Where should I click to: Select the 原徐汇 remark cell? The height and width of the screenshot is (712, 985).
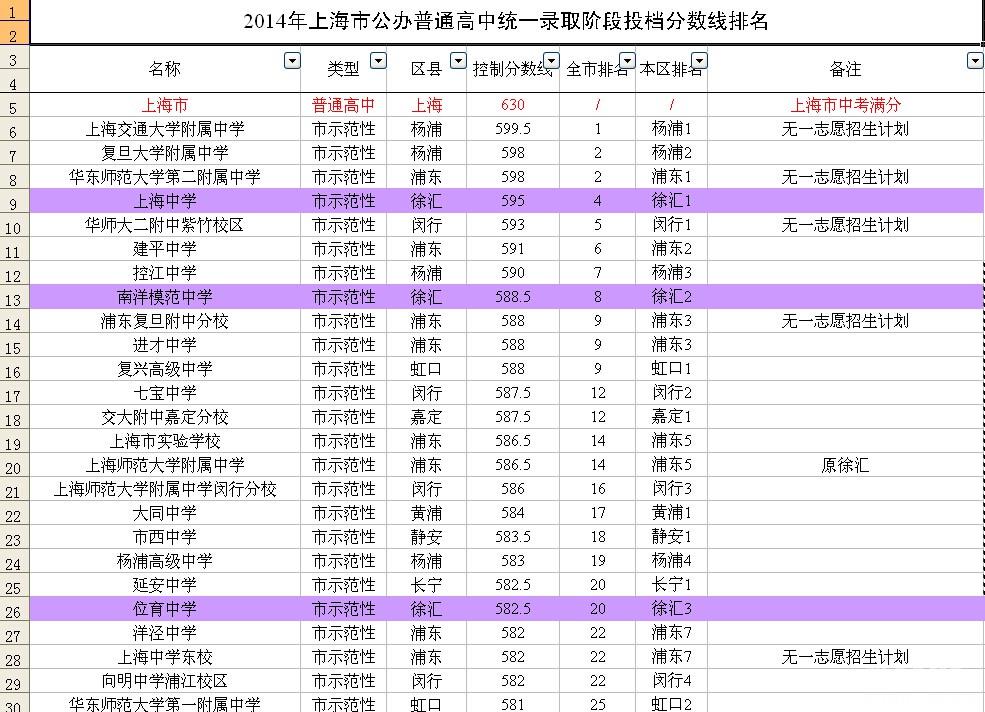coord(846,465)
